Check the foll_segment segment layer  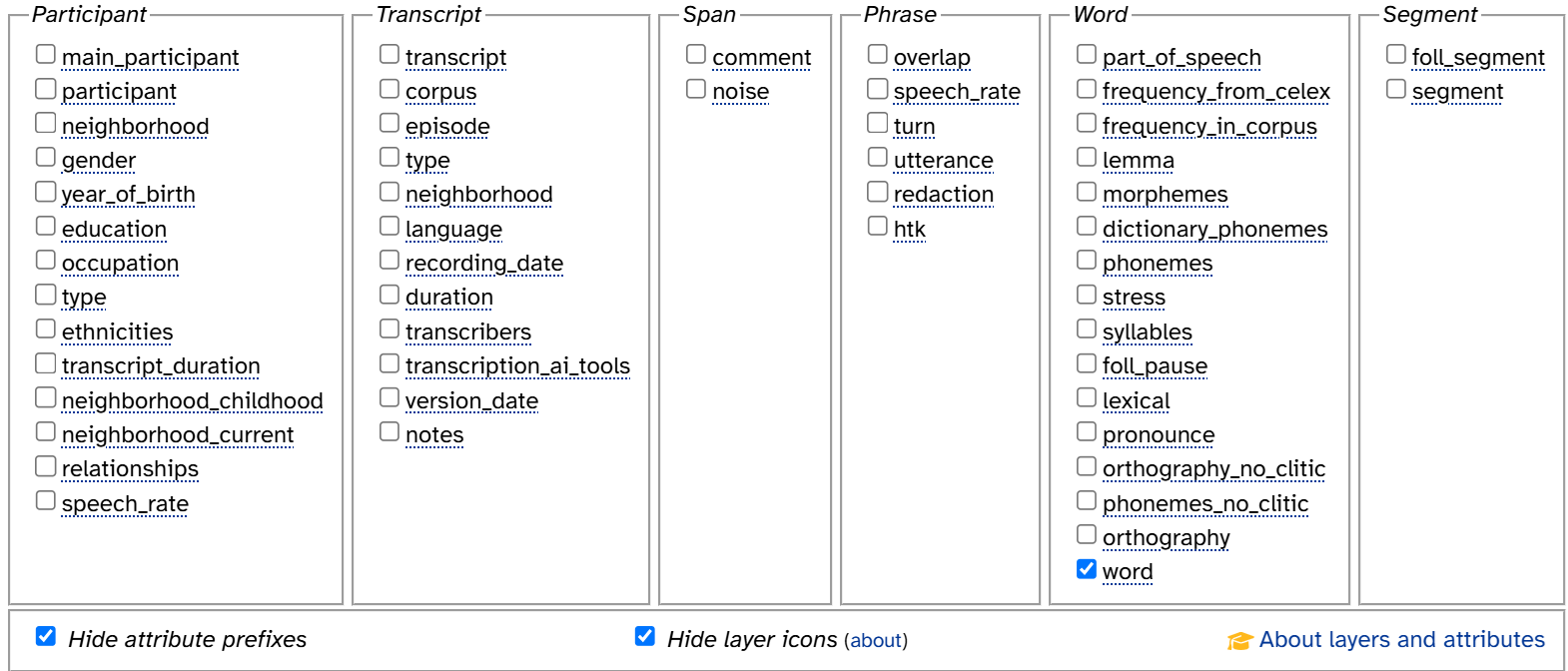[1396, 54]
